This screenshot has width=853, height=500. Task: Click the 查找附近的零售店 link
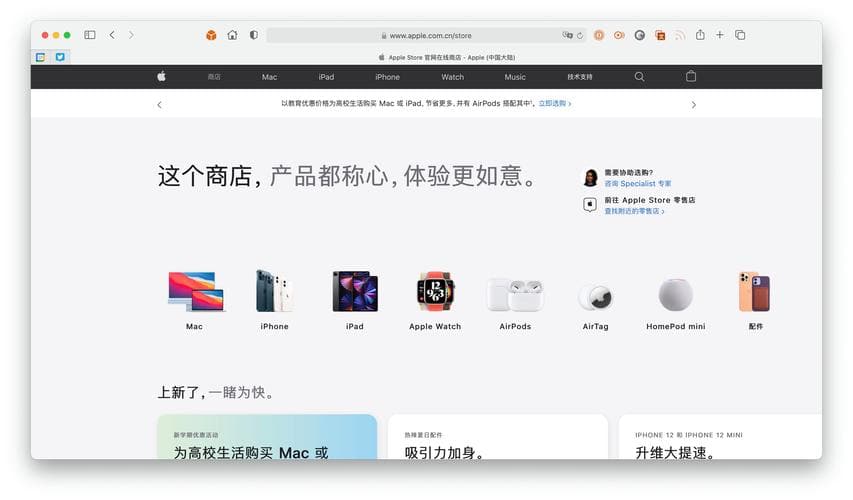tap(634, 212)
